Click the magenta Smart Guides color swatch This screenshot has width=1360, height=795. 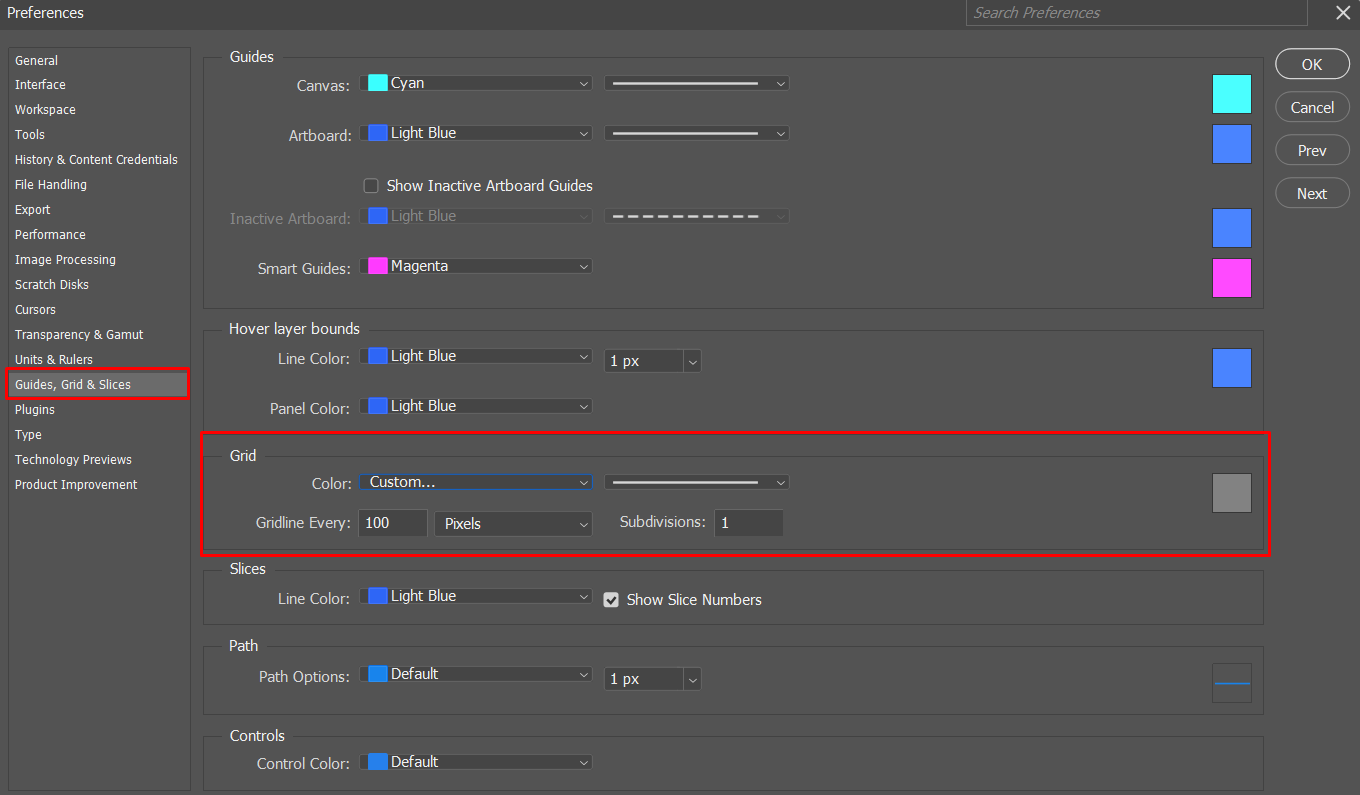[x=1231, y=278]
